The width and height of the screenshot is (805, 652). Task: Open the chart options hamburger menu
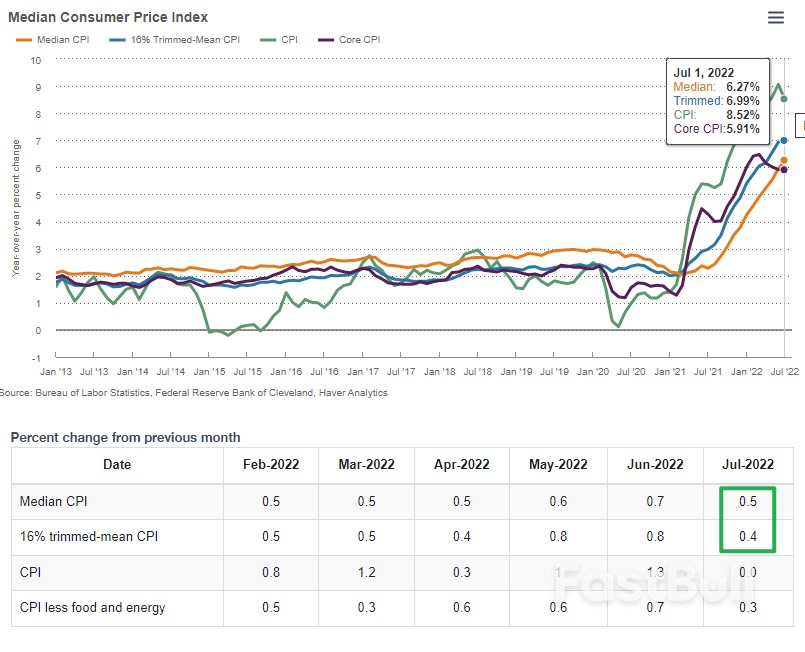[775, 17]
